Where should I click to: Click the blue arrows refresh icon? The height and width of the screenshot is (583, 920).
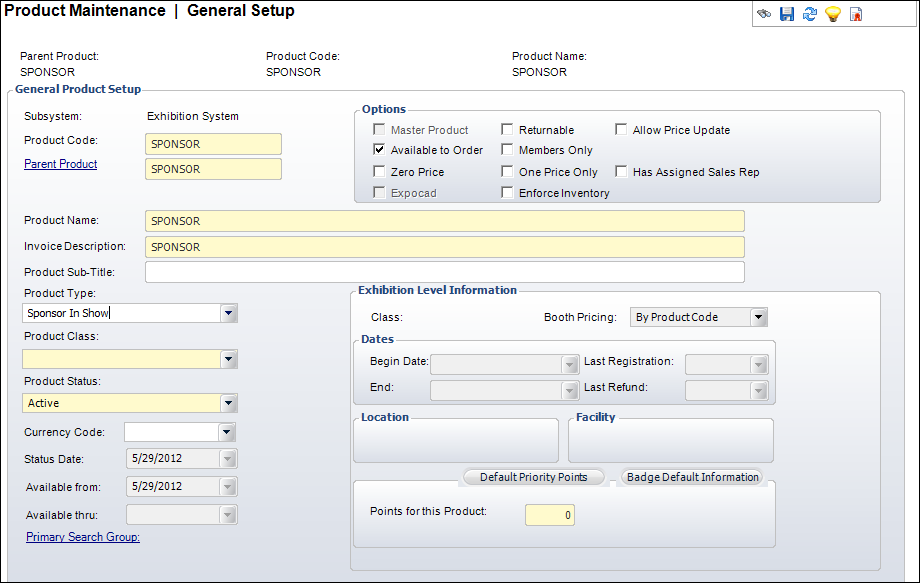tap(810, 15)
